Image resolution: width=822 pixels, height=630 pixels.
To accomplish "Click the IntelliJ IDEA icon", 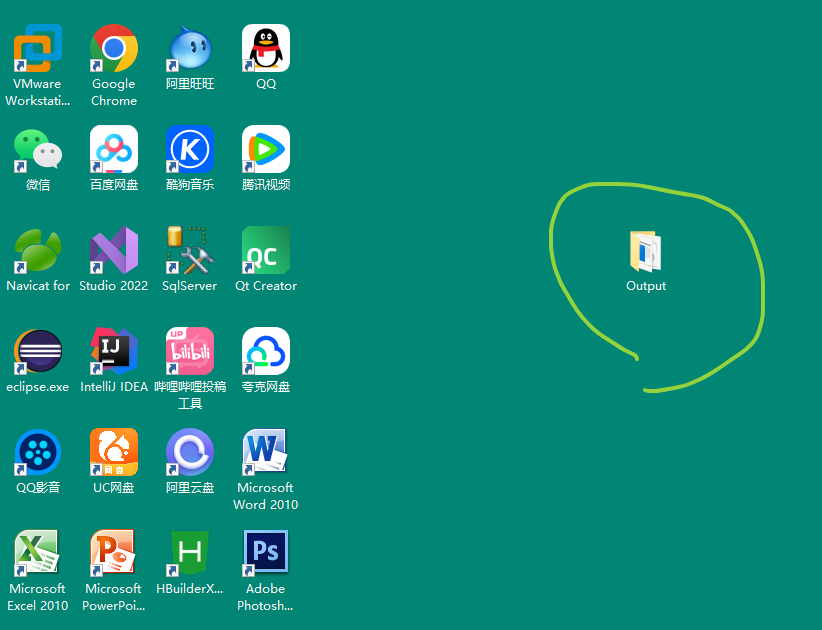I will click(114, 352).
